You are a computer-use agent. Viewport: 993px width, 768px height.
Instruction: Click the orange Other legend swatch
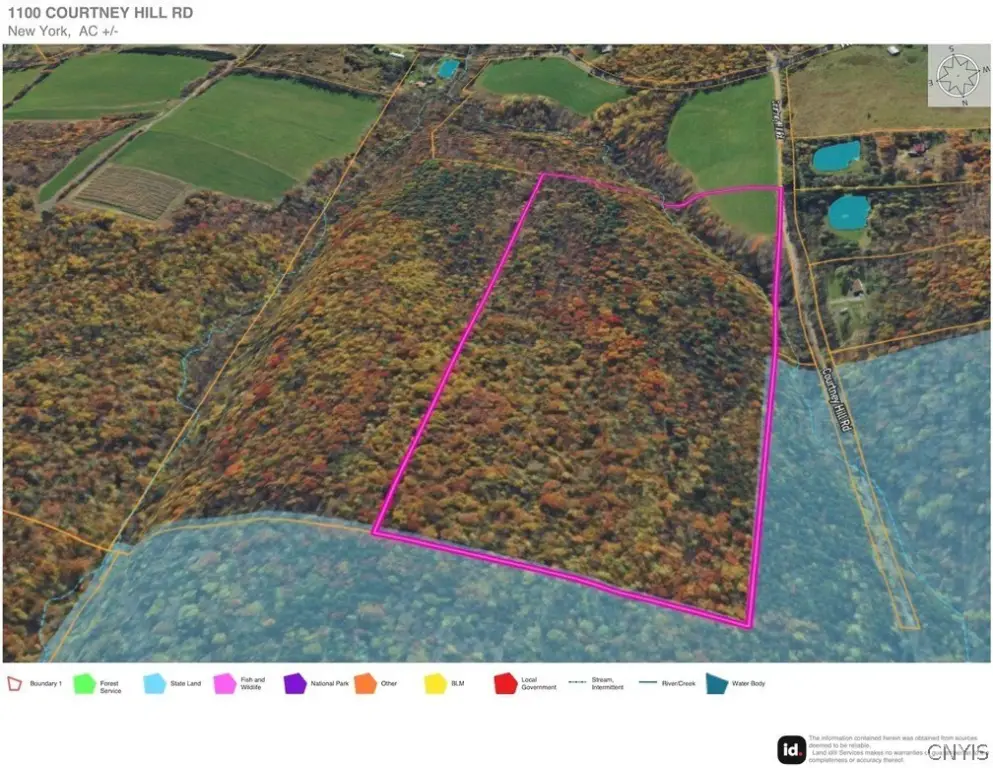[x=365, y=684]
